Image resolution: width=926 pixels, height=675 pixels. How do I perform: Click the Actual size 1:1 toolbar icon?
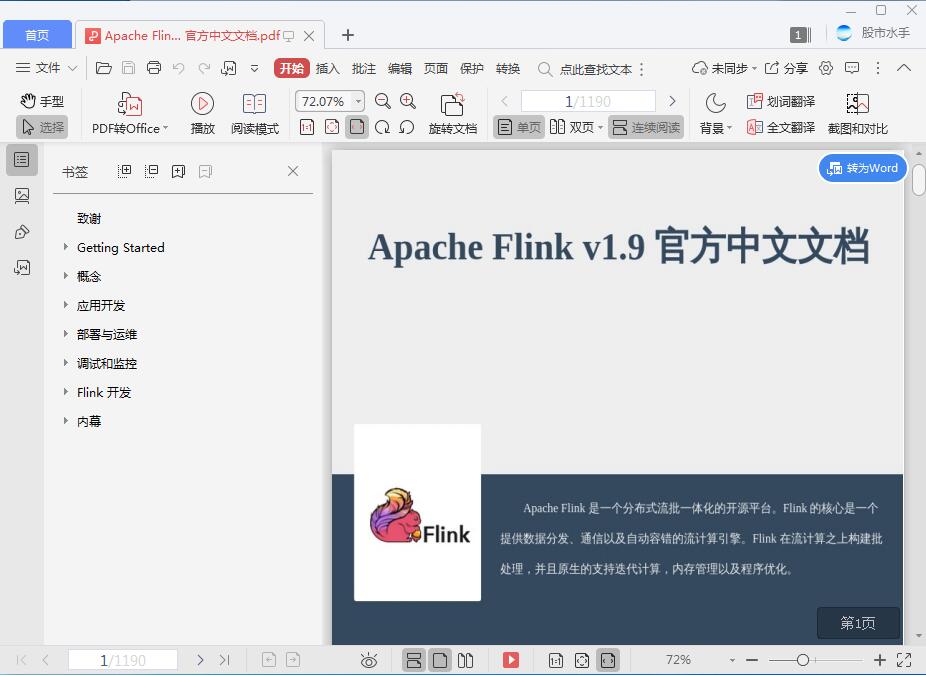pyautogui.click(x=307, y=127)
